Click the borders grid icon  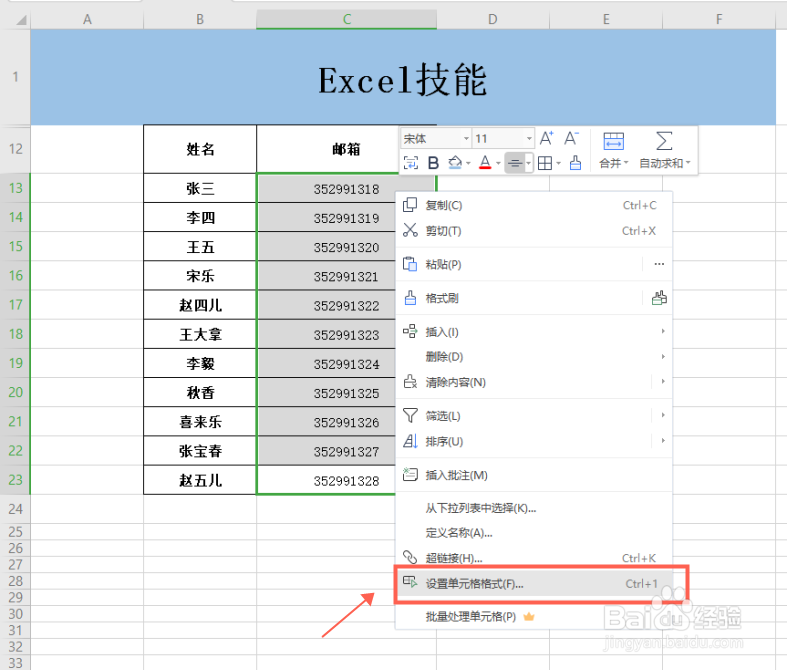545,163
